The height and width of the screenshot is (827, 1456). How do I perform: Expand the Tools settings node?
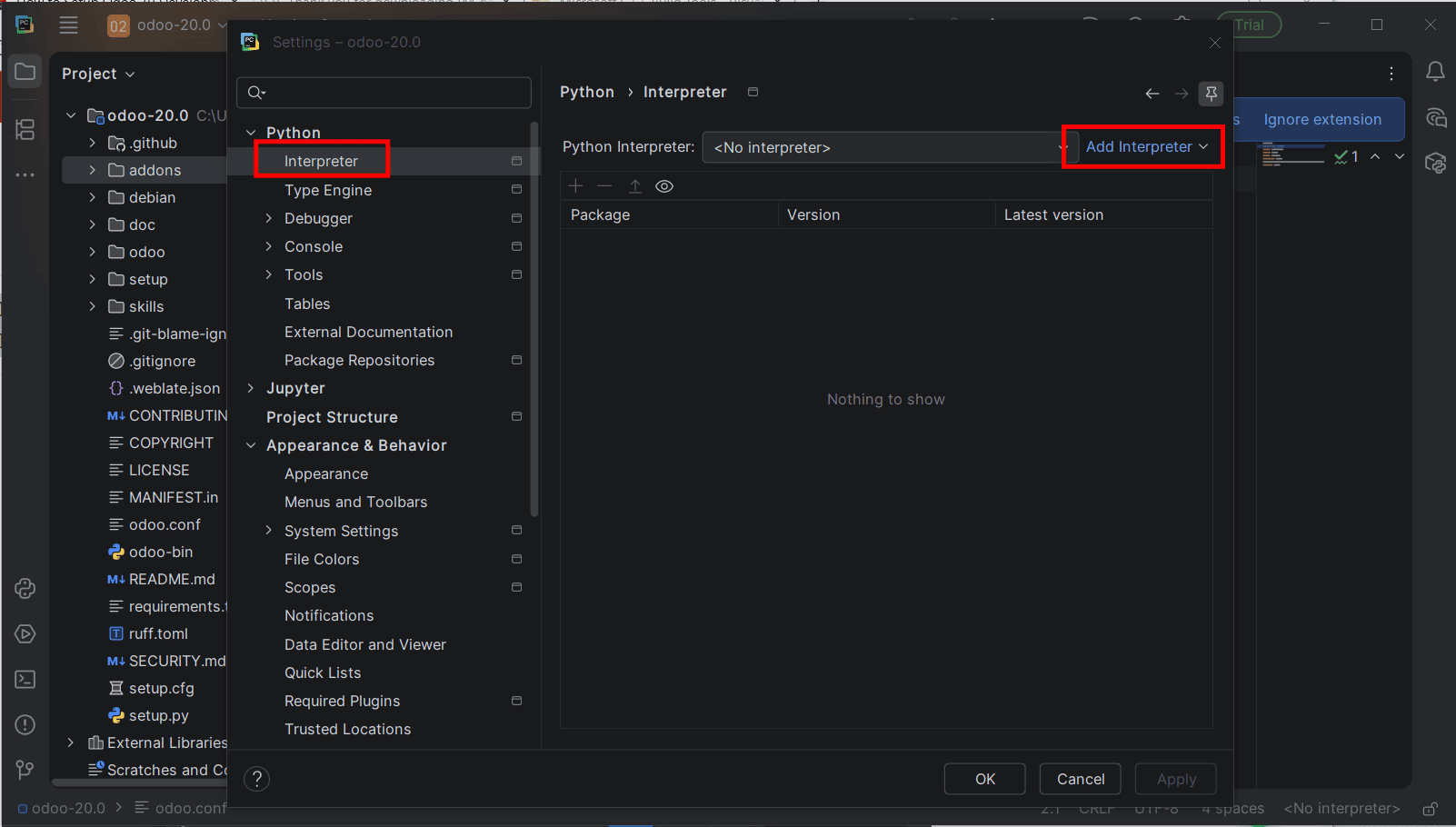[268, 274]
